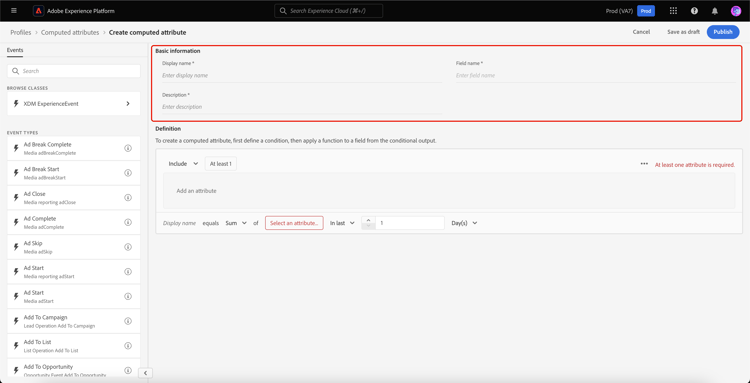Open the apps switcher grid icon
The width and height of the screenshot is (750, 383).
pyautogui.click(x=673, y=11)
